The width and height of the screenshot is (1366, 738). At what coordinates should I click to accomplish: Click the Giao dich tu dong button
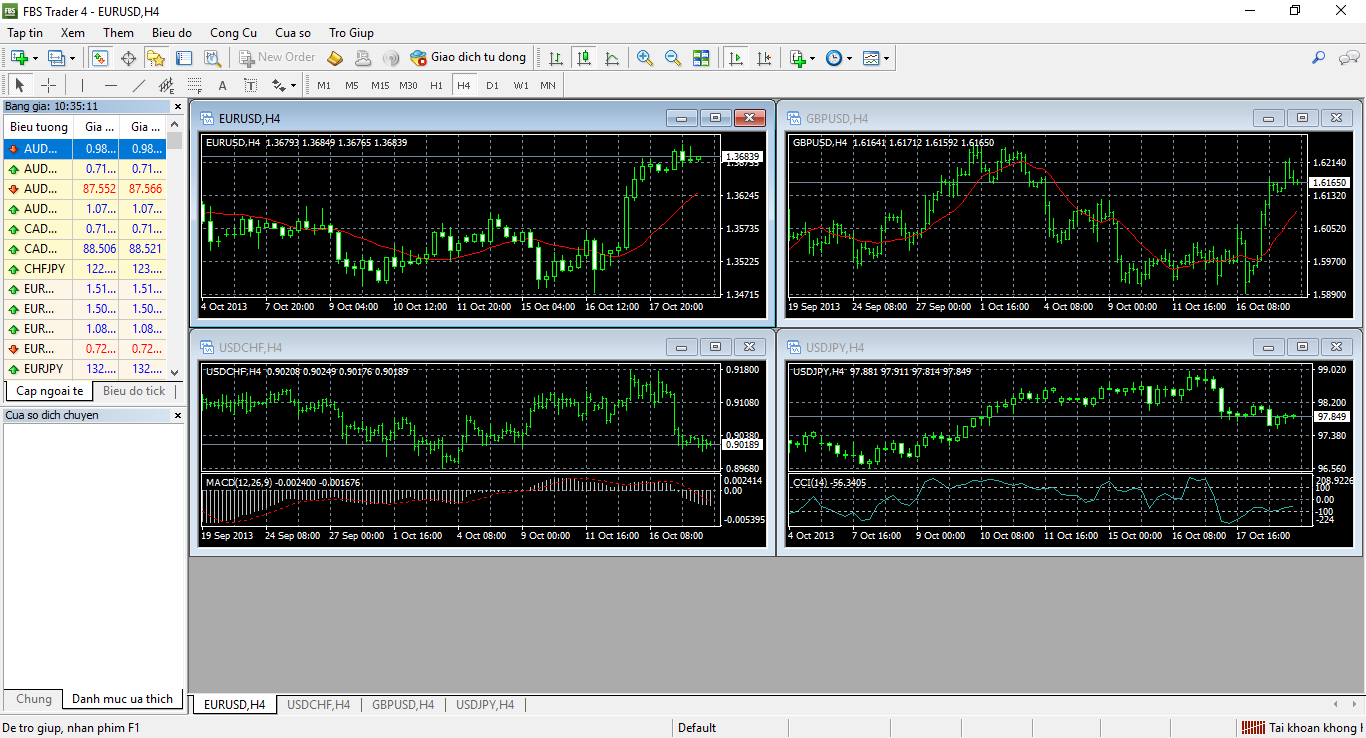pos(468,58)
